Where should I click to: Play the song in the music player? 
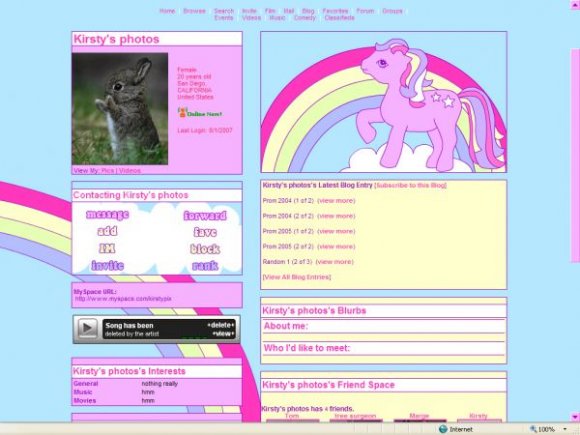click(87, 328)
